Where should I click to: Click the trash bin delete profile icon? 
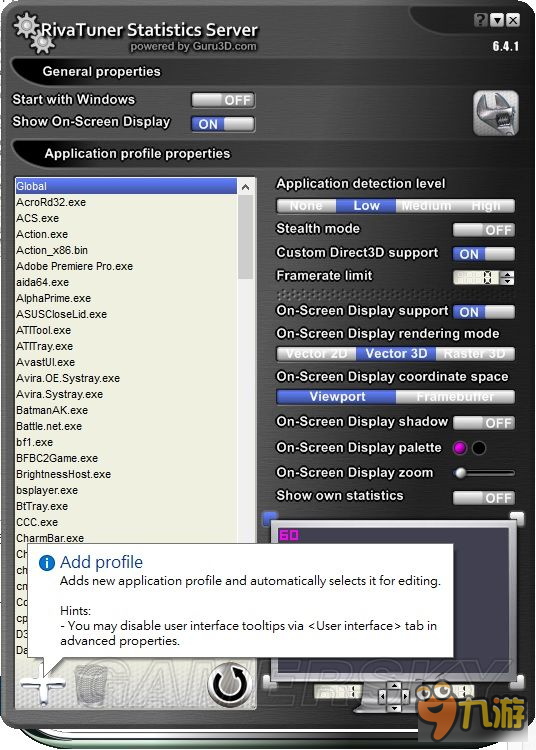point(90,685)
